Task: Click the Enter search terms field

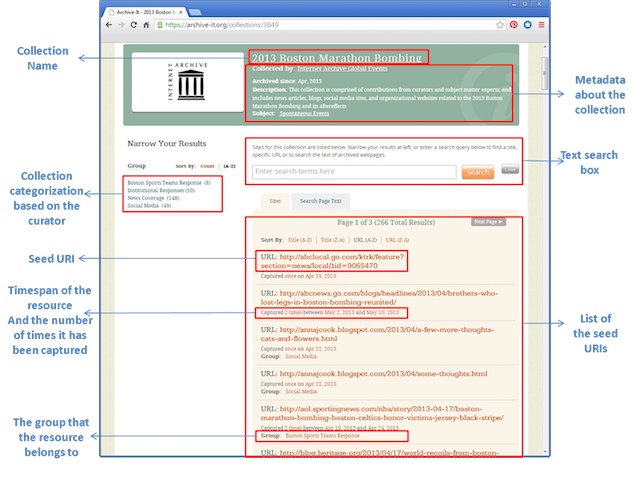Action: [354, 172]
